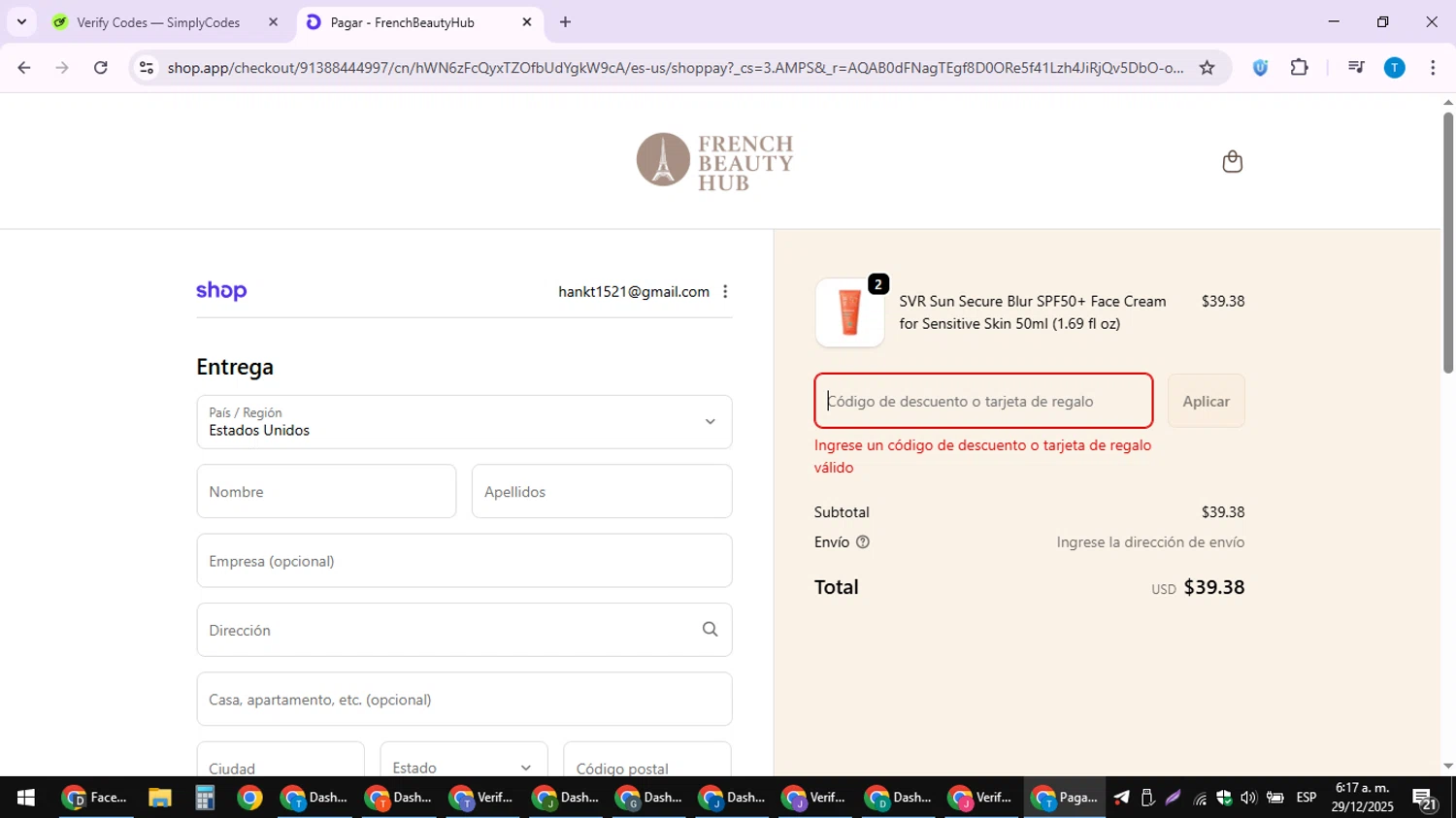Click the Shop Pay logo

coord(221,291)
